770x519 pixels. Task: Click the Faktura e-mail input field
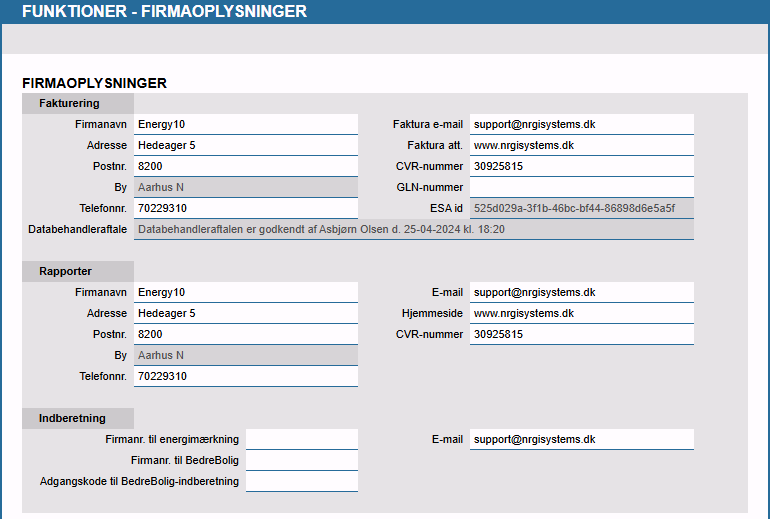(x=581, y=124)
